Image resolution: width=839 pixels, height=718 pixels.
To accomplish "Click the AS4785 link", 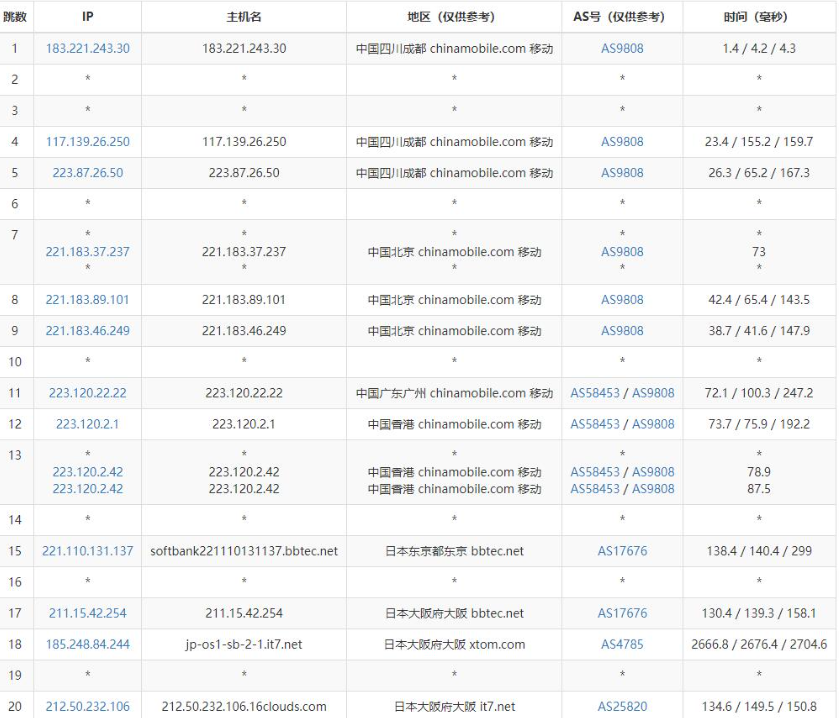I will 622,644.
